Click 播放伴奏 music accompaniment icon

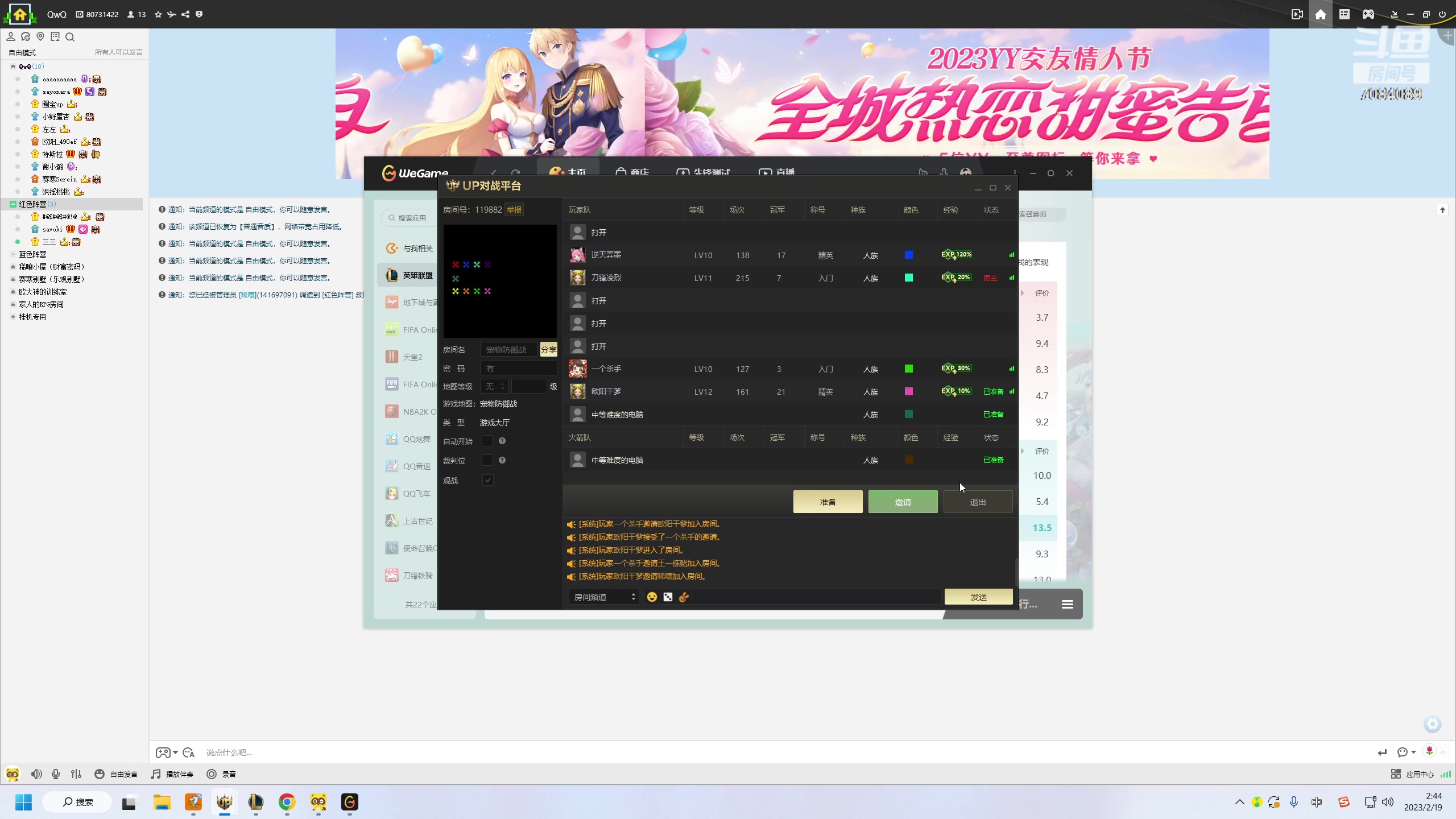coord(172,774)
